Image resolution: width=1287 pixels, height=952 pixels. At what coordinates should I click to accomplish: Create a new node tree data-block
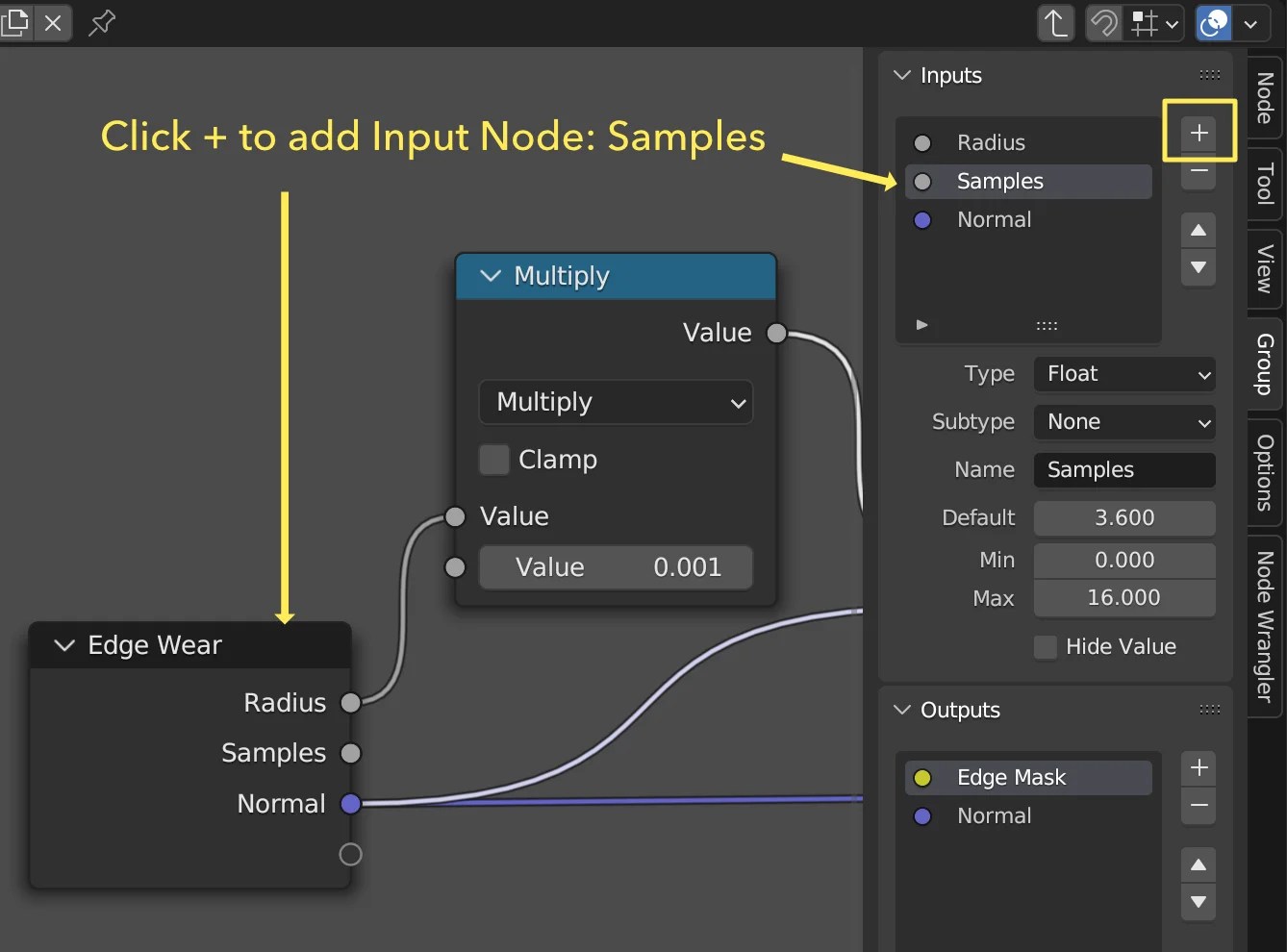pos(15,23)
